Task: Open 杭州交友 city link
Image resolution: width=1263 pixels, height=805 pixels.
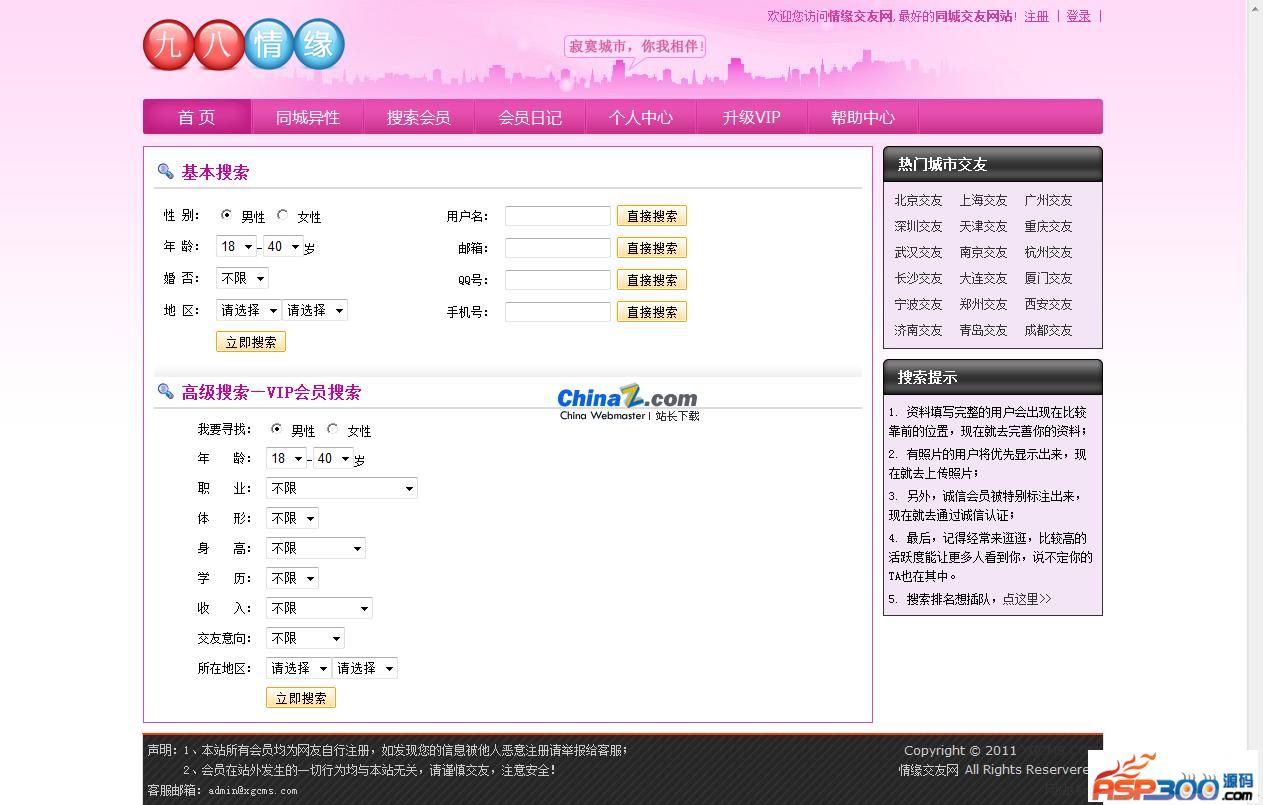Action: click(x=1048, y=252)
